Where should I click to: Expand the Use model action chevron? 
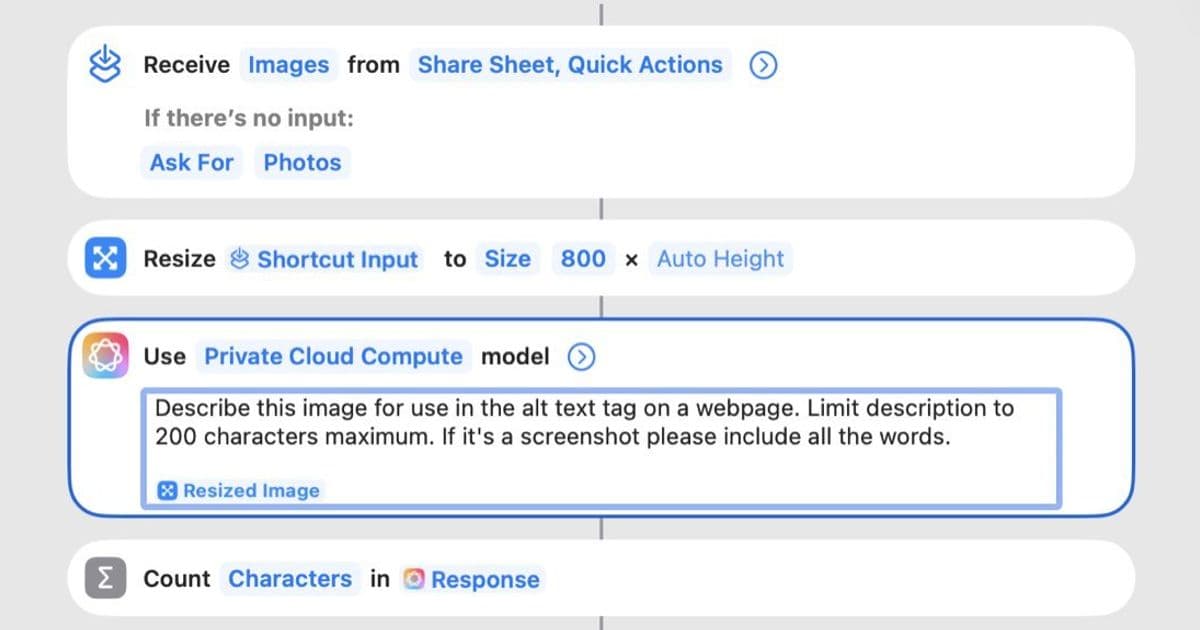click(x=581, y=357)
